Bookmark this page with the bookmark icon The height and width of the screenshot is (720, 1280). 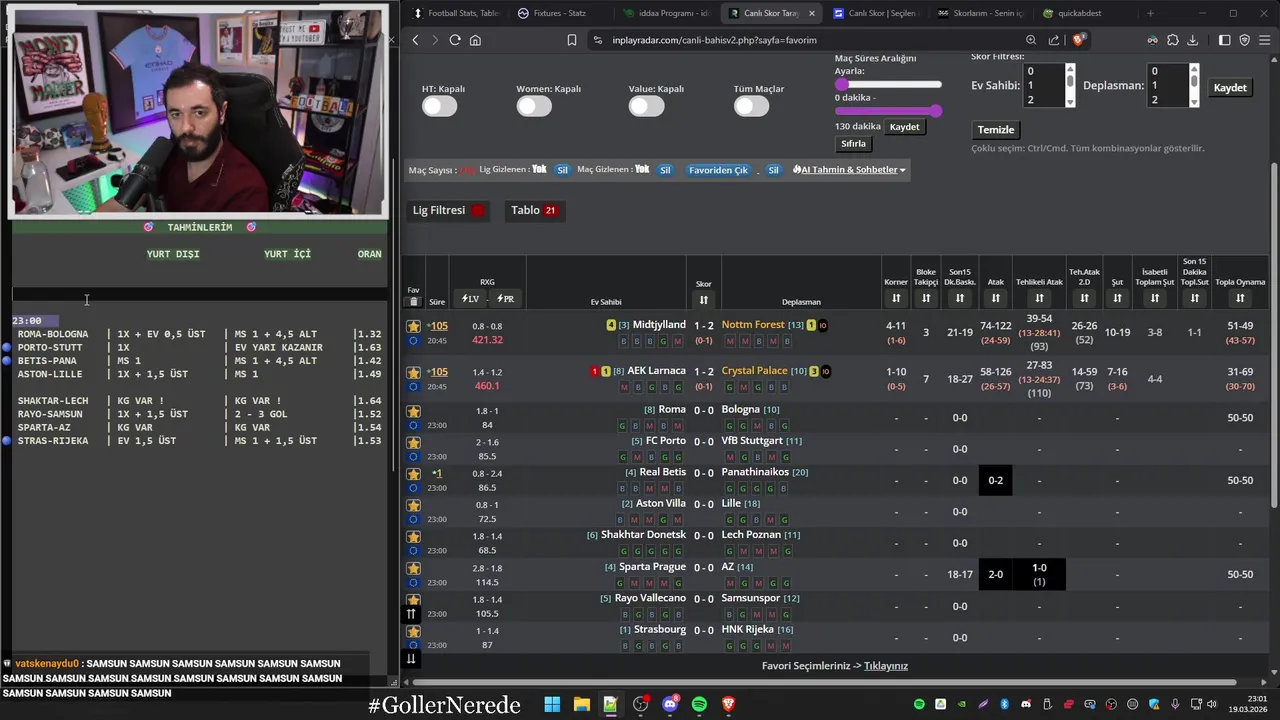pos(572,40)
